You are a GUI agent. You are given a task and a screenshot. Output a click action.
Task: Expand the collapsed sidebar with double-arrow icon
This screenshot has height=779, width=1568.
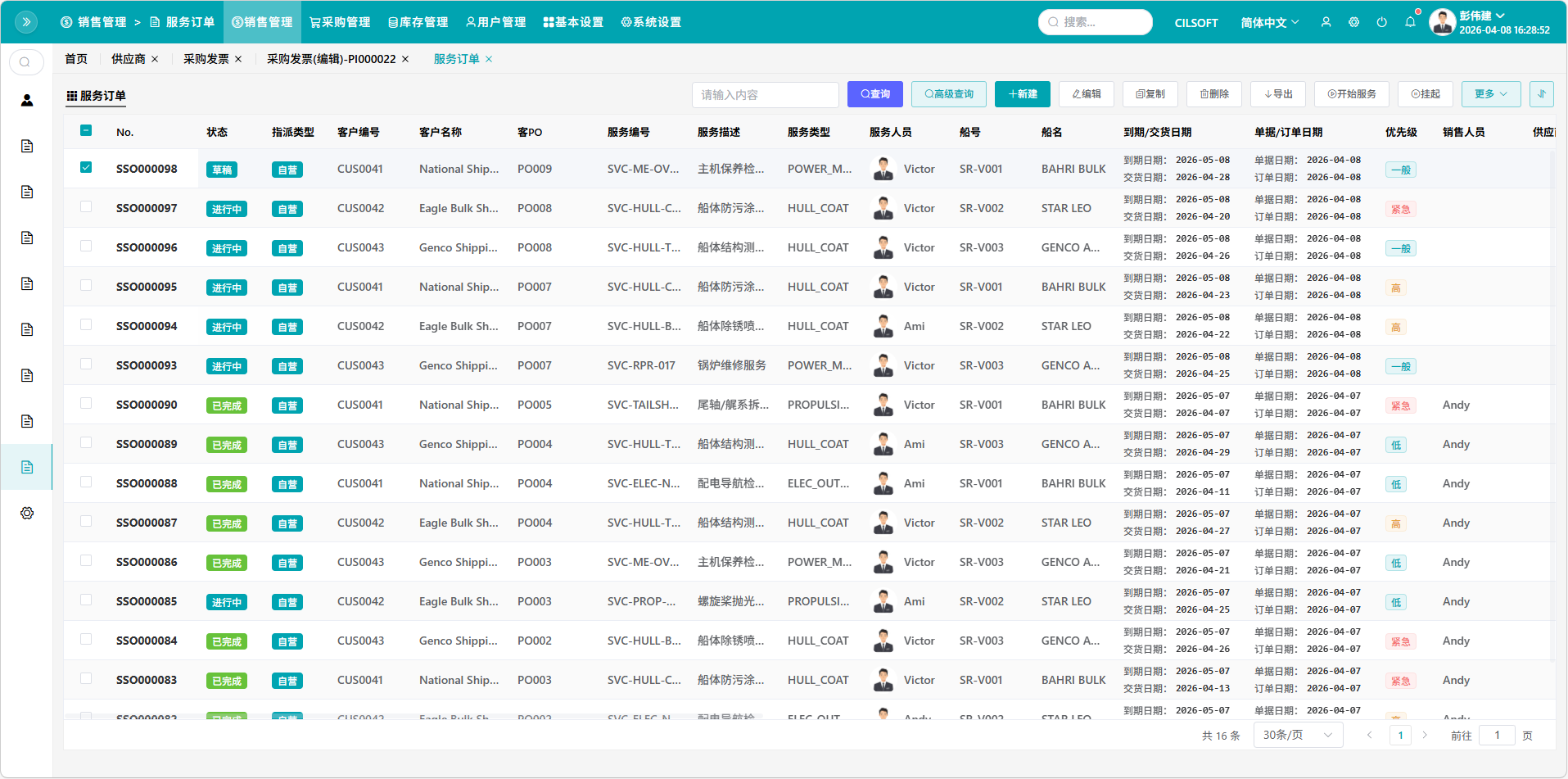coord(26,22)
